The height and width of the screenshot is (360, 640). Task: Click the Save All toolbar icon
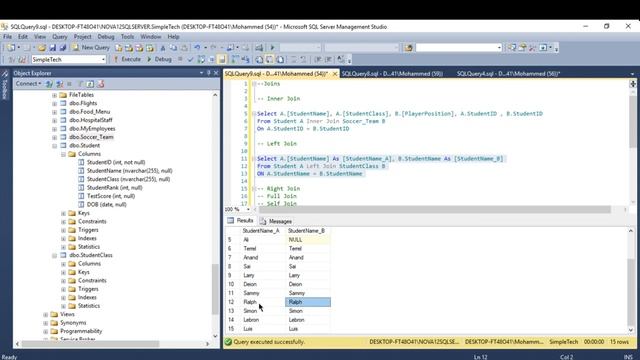pos(63,48)
